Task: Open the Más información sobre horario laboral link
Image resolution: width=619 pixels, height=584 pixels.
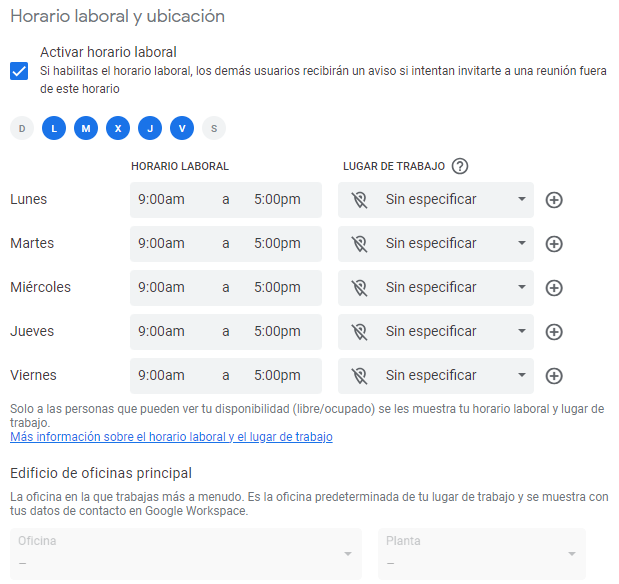Action: pos(171,437)
